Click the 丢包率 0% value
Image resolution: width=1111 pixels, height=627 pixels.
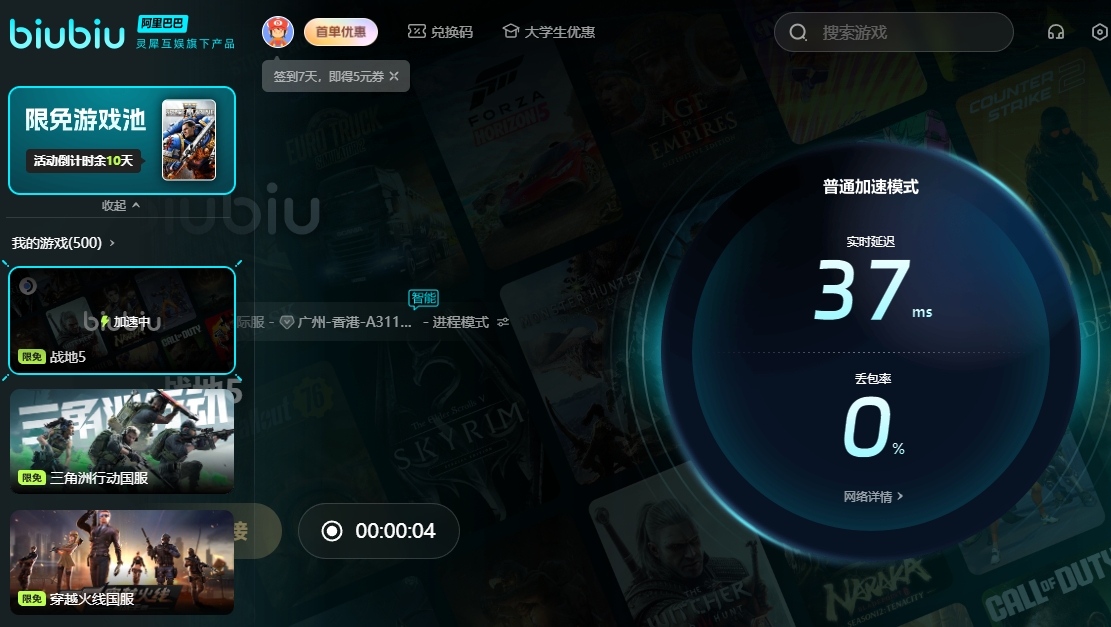[873, 426]
